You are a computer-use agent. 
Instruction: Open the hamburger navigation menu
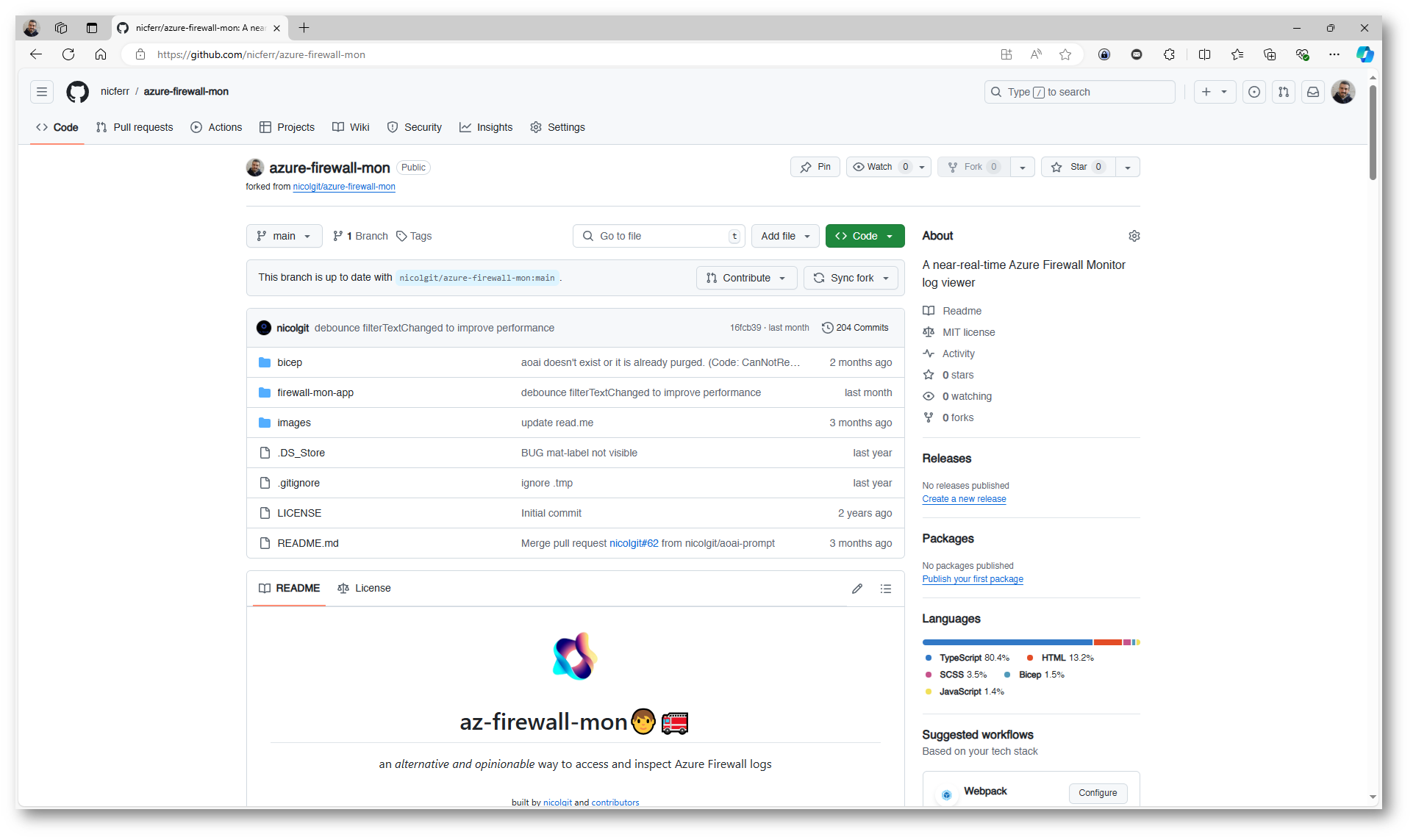click(x=42, y=92)
